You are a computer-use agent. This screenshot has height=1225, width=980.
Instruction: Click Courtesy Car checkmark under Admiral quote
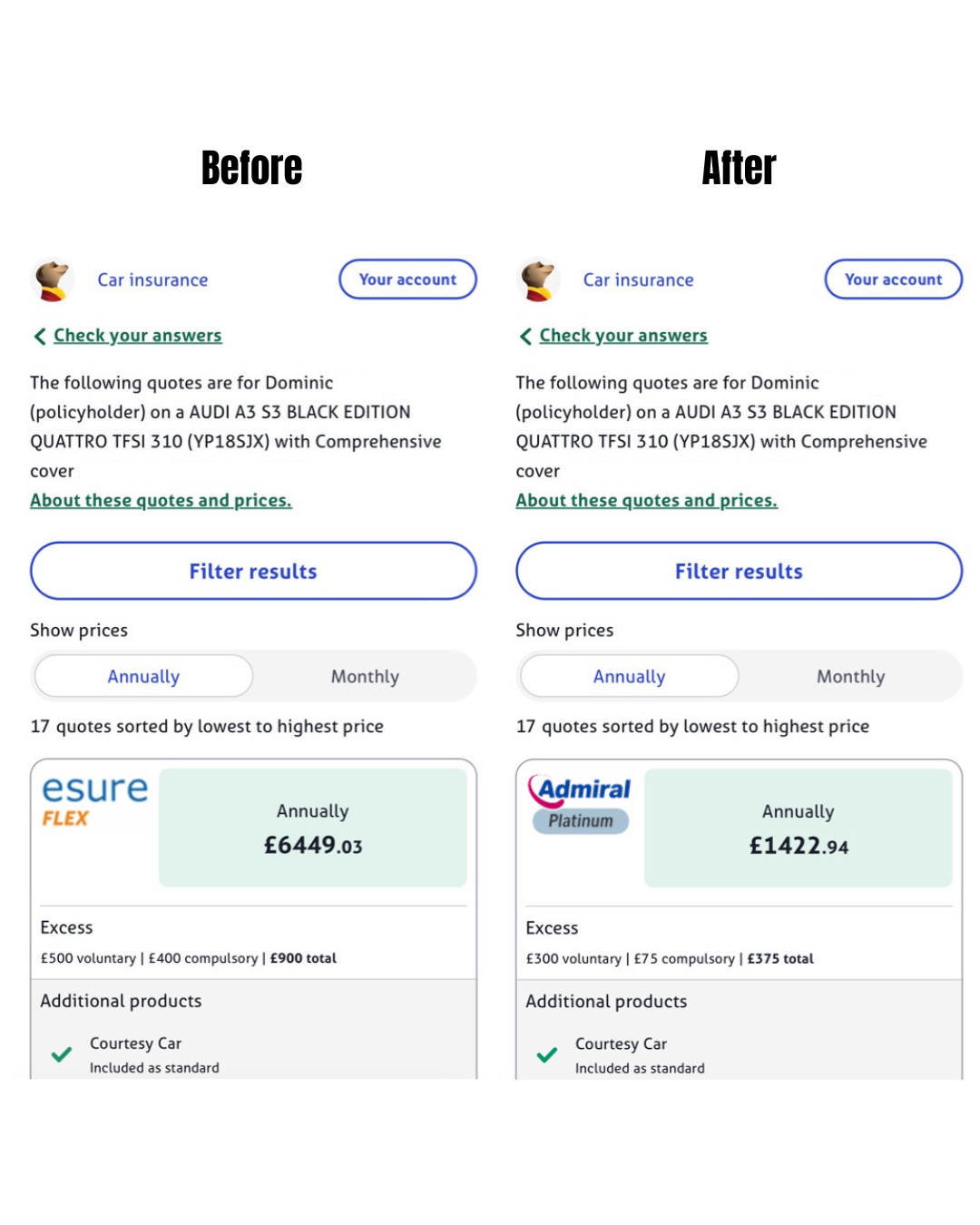(547, 1054)
